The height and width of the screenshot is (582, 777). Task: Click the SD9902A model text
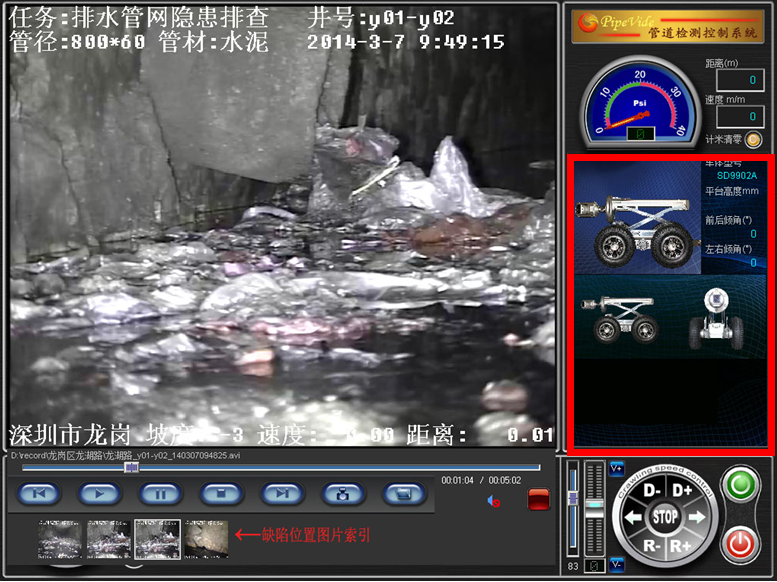point(737,175)
